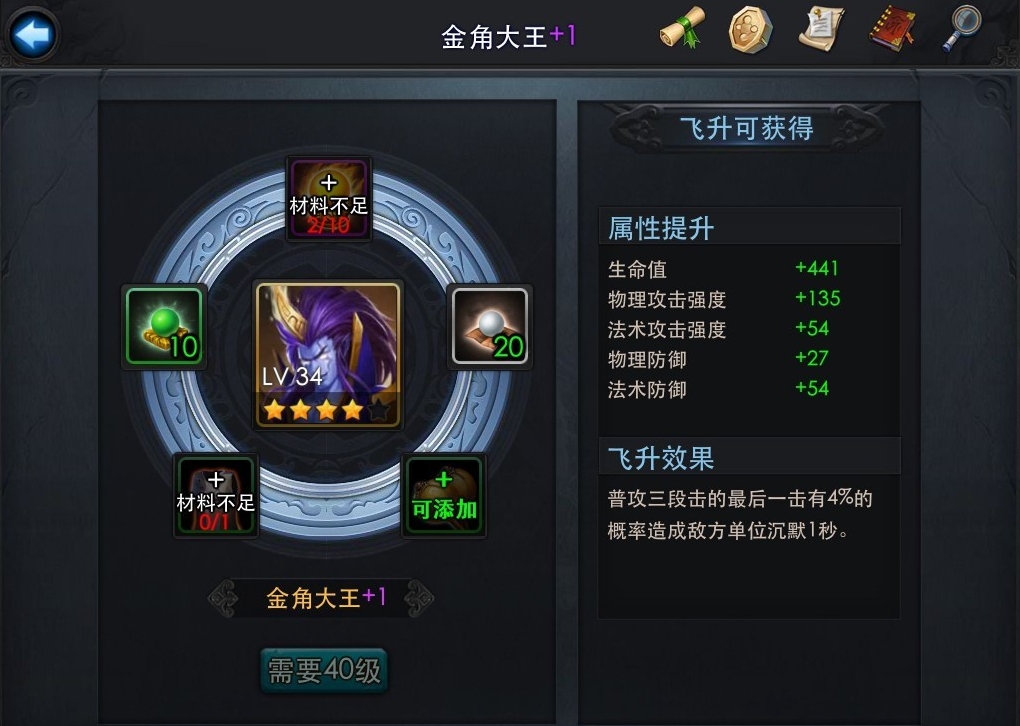Open the green-ribbon scroll icon
Viewport: 1020px width, 726px height.
click(681, 27)
